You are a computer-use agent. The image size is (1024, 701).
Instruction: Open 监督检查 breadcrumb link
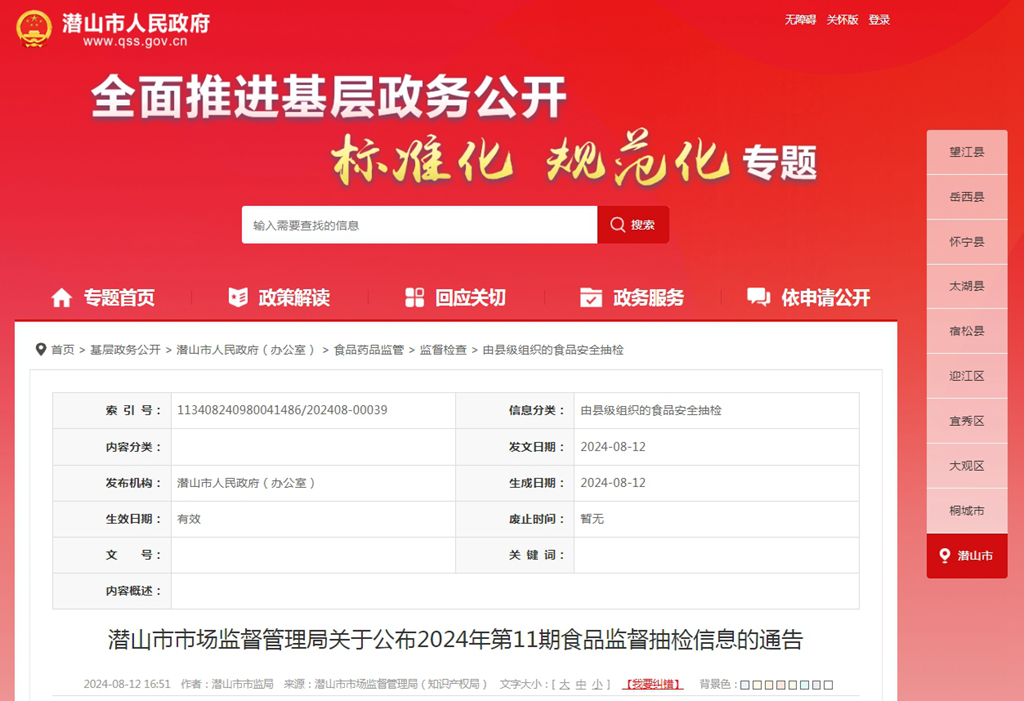point(443,350)
